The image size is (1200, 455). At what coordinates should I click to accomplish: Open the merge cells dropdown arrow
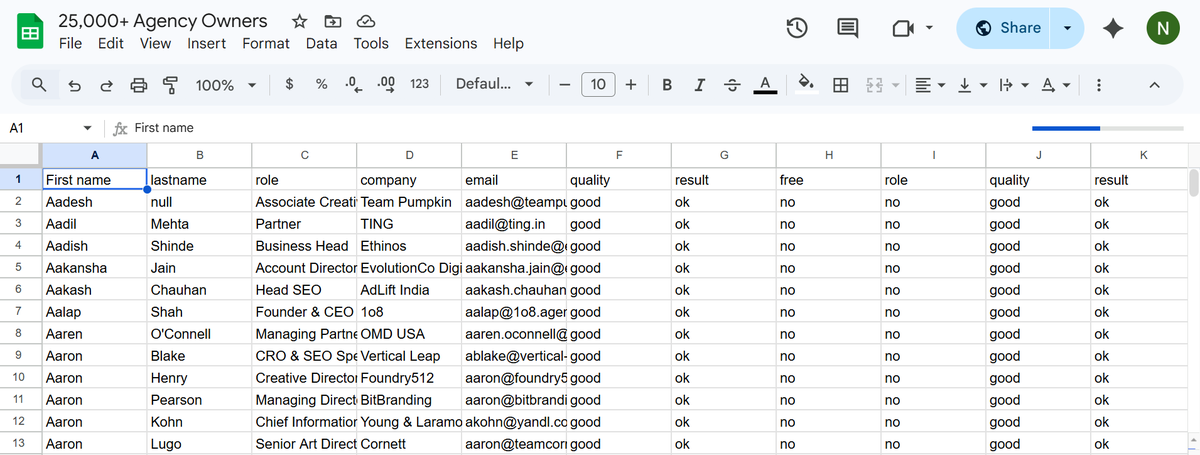[x=896, y=85]
